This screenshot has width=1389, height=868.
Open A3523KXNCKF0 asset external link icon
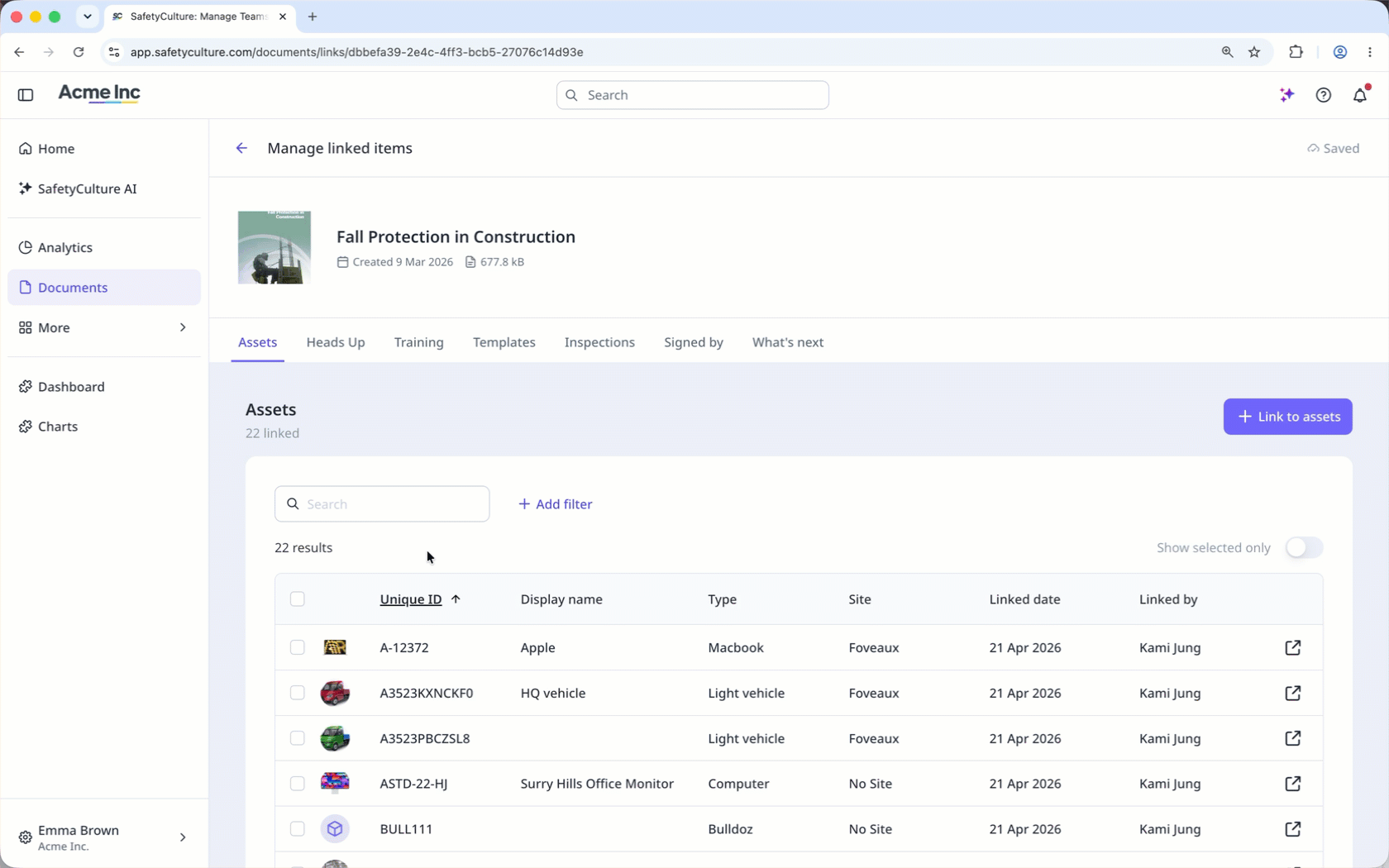point(1293,693)
